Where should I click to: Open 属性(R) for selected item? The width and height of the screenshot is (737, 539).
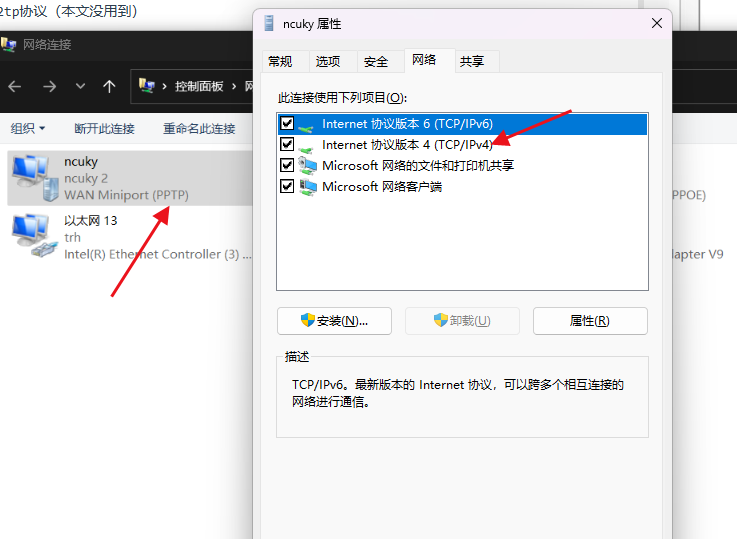tap(590, 321)
